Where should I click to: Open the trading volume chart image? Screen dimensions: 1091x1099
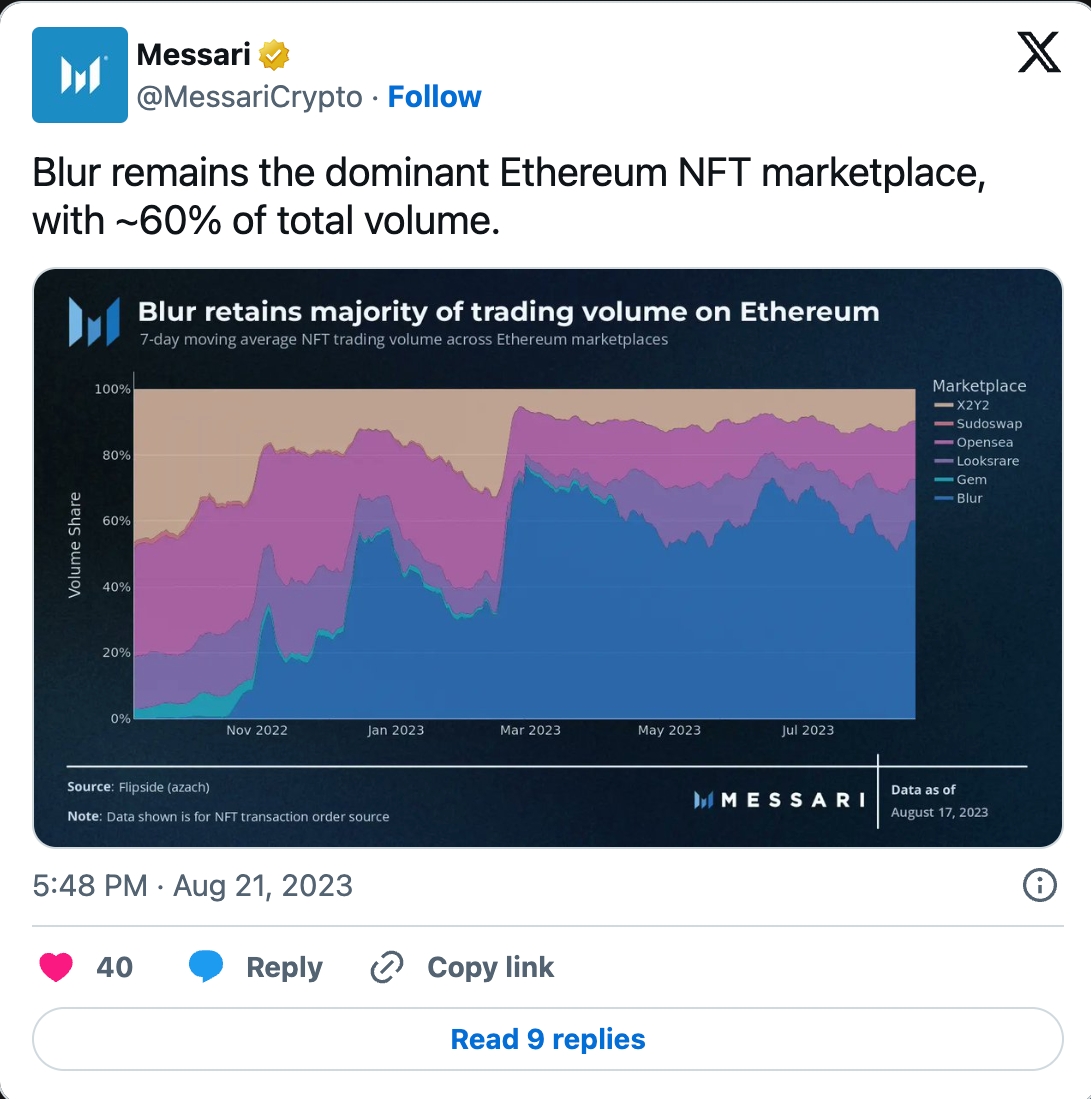(x=547, y=557)
